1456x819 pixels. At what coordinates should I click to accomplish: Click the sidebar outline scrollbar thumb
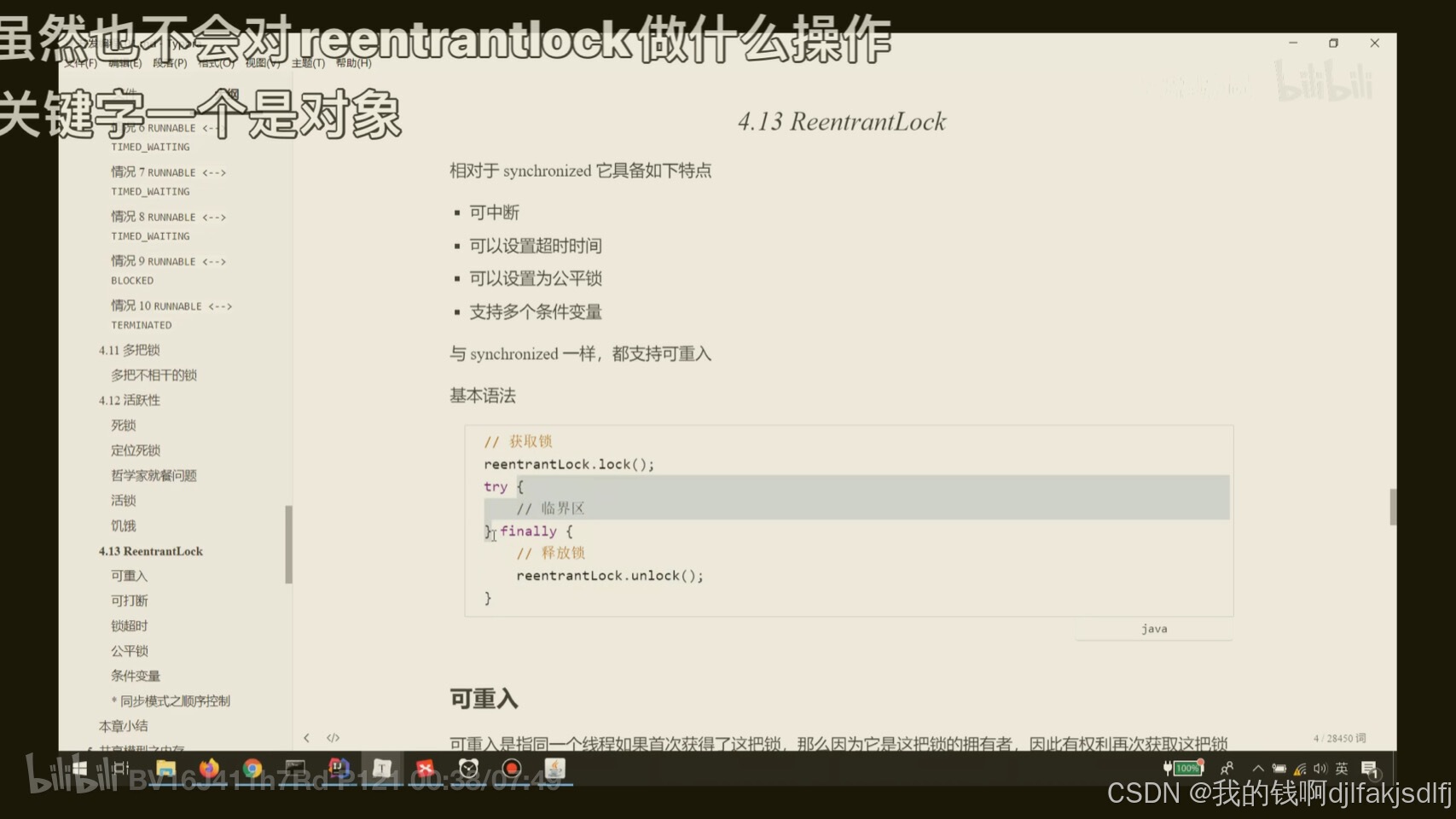pos(288,544)
